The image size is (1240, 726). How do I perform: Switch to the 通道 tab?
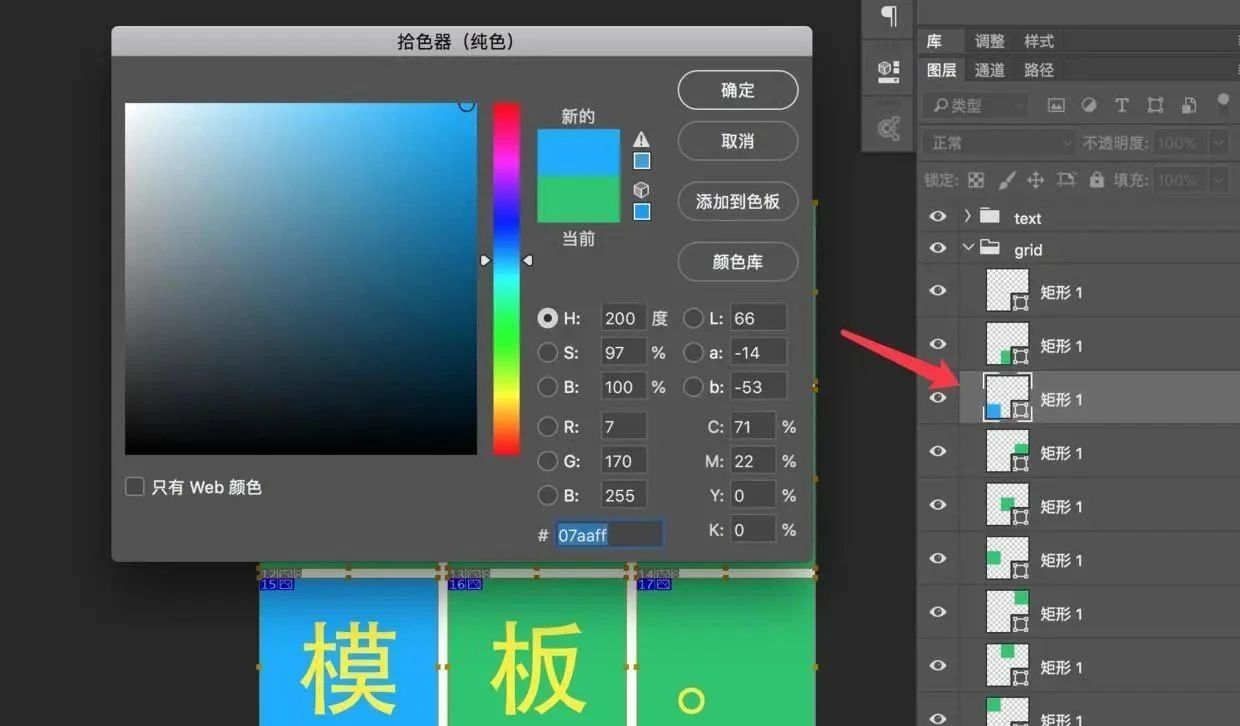(x=990, y=70)
